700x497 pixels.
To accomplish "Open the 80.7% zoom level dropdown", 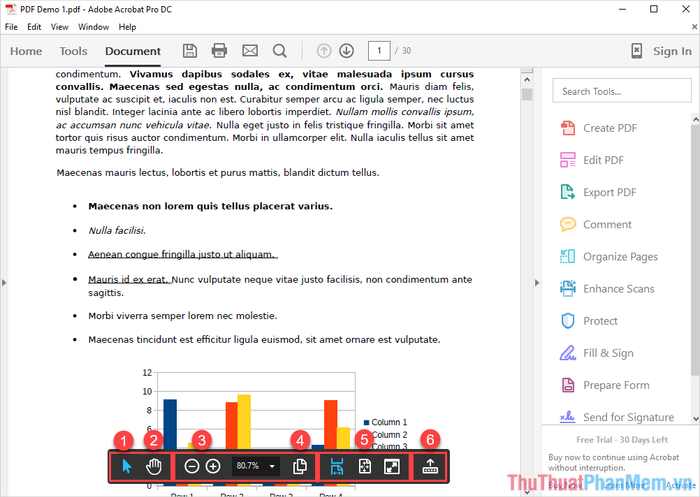I will coord(272,466).
